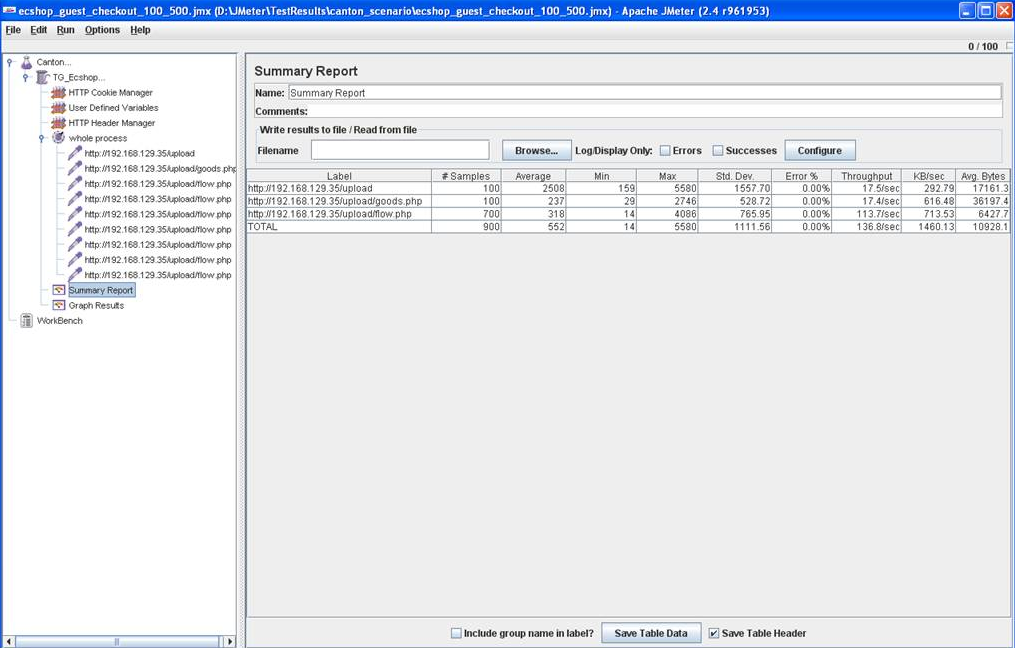Click the sampler icon for upload/goods.php

[x=75, y=168]
